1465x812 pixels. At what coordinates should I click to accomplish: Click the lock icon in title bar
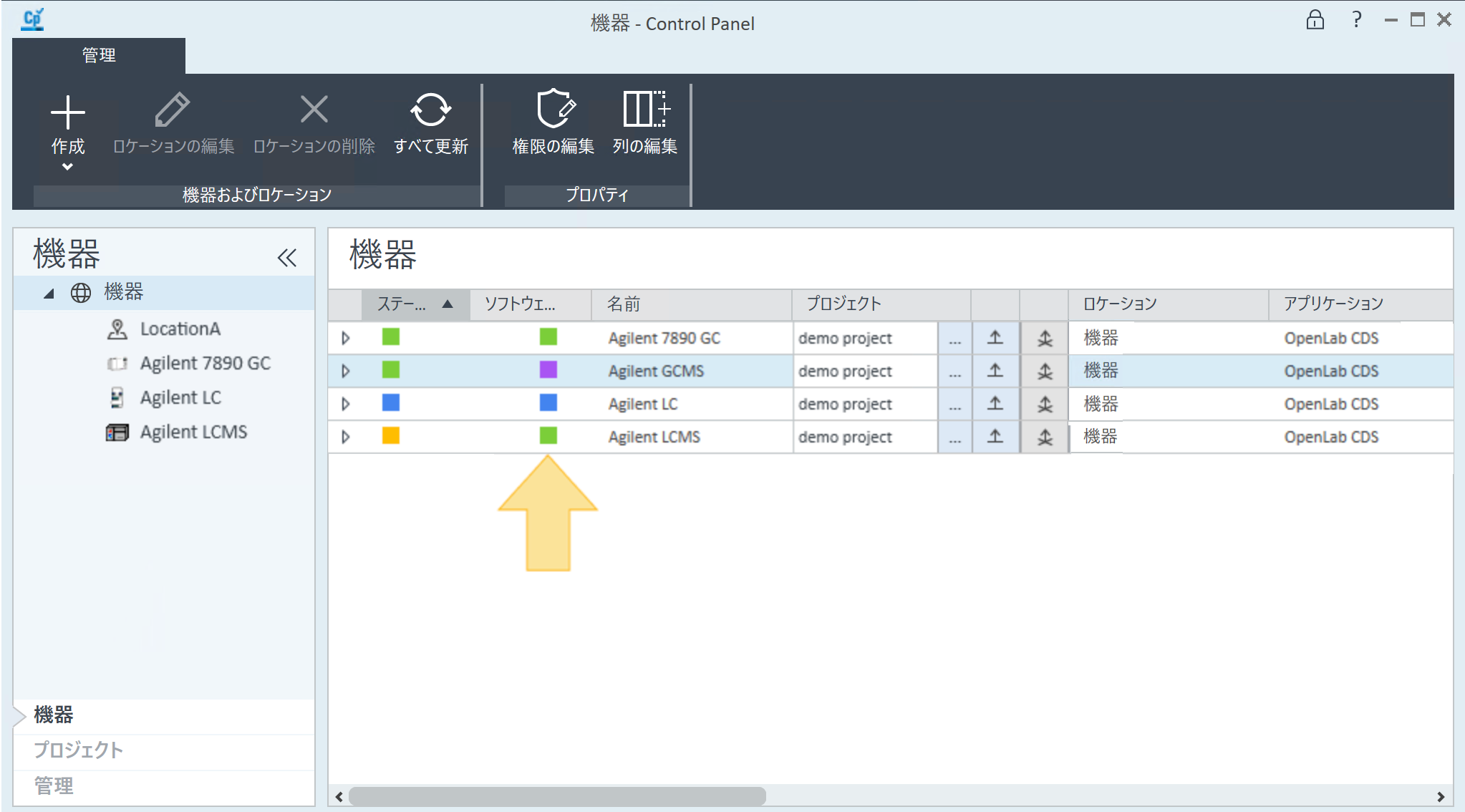[1315, 19]
